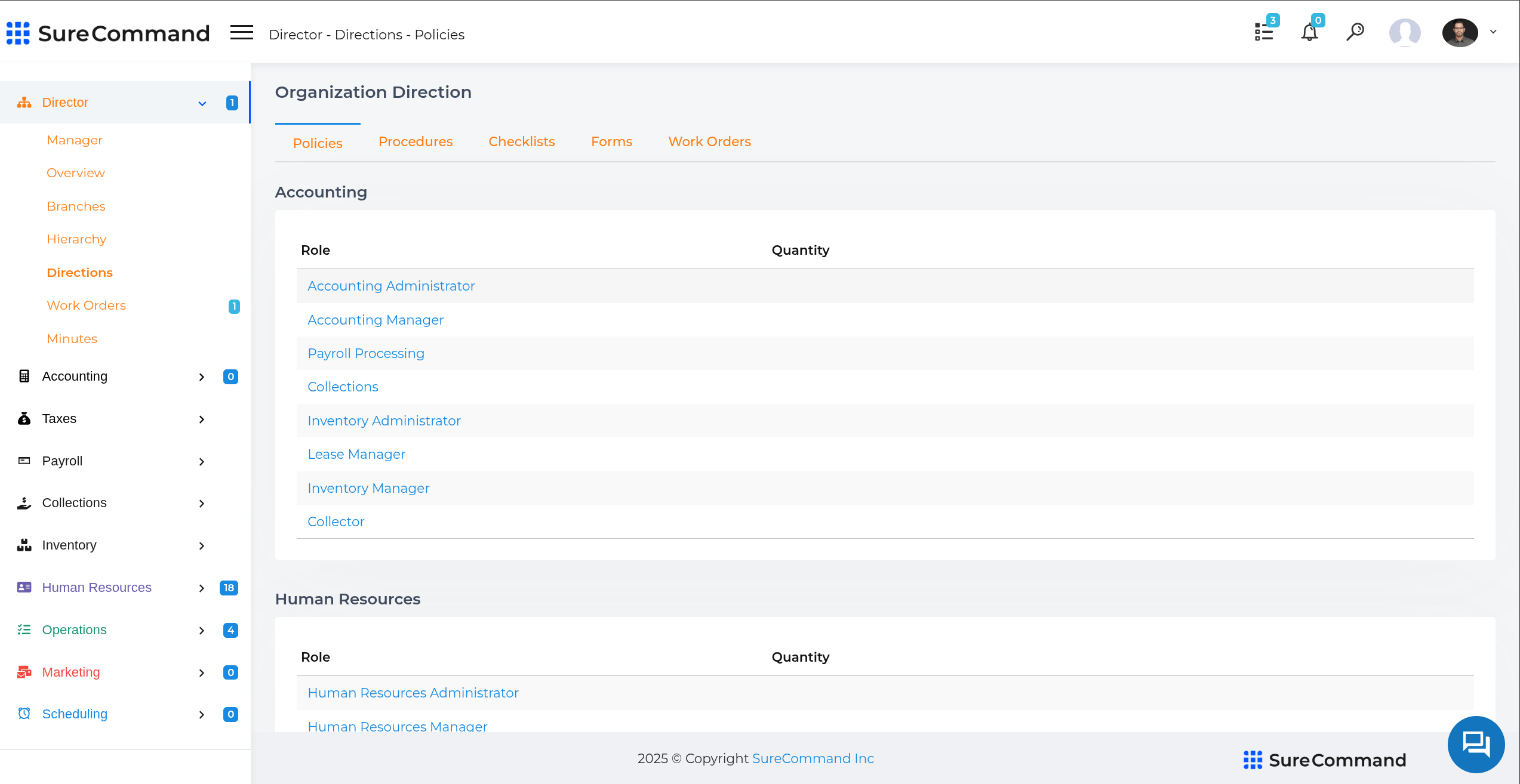
Task: Click the Accounting calculator sidebar icon
Action: 24,376
